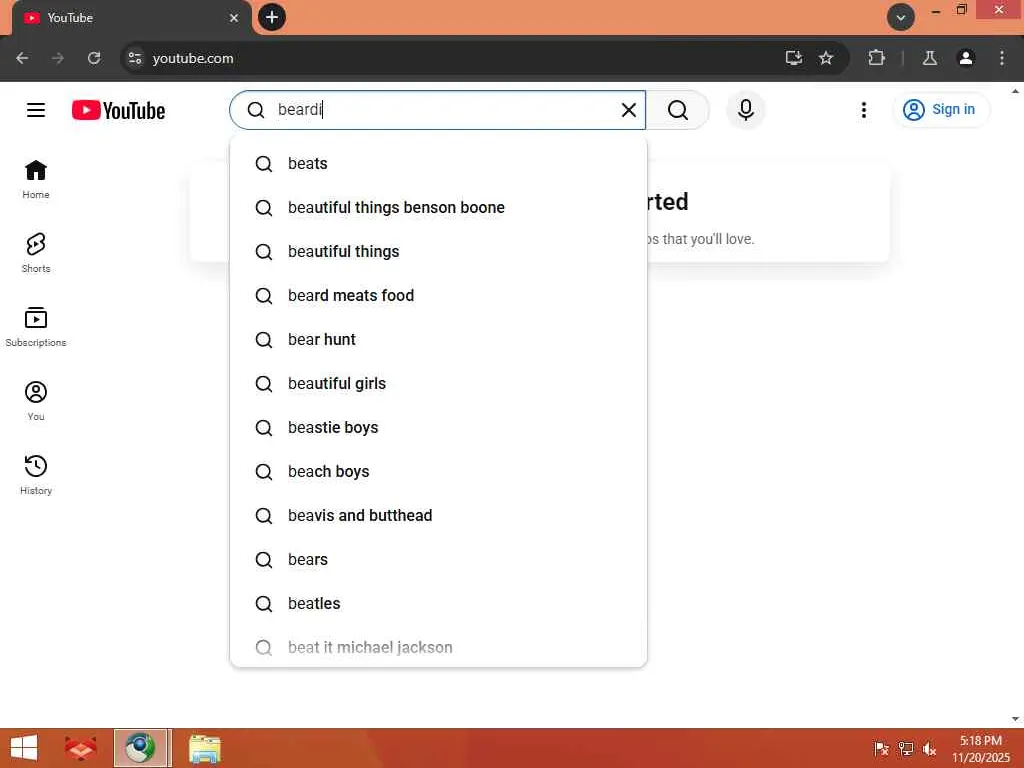Open the browser extensions puzzle icon

point(876,58)
